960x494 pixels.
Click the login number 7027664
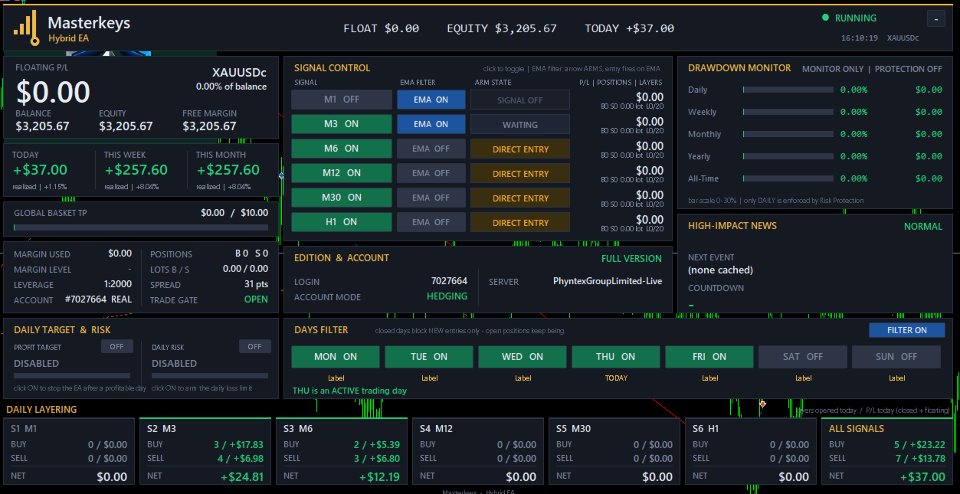click(449, 281)
